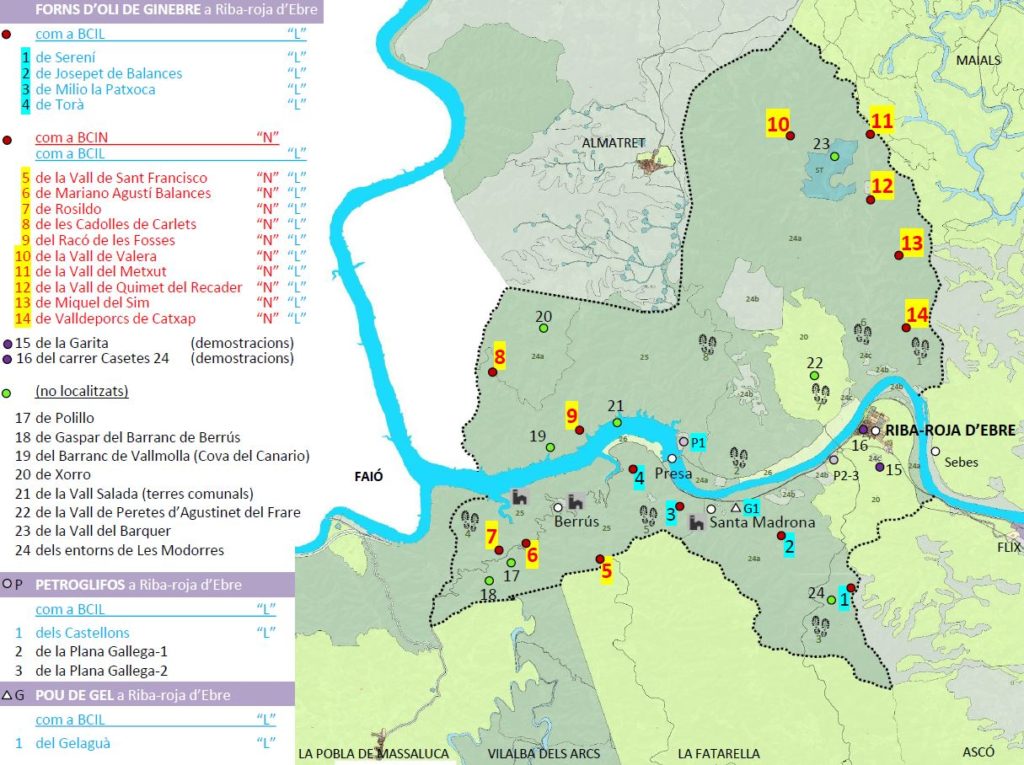This screenshot has width=1024, height=765.
Task: Click red marker number 10 on the map
Action: pyautogui.click(x=790, y=135)
